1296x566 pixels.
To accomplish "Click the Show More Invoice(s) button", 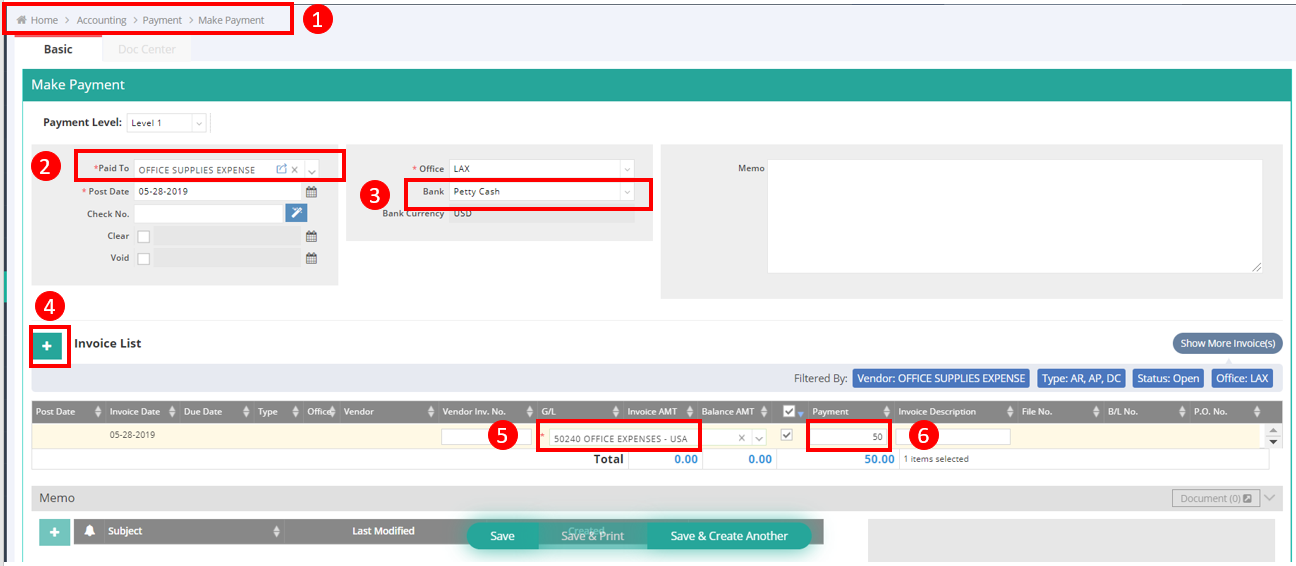I will [x=1227, y=344].
